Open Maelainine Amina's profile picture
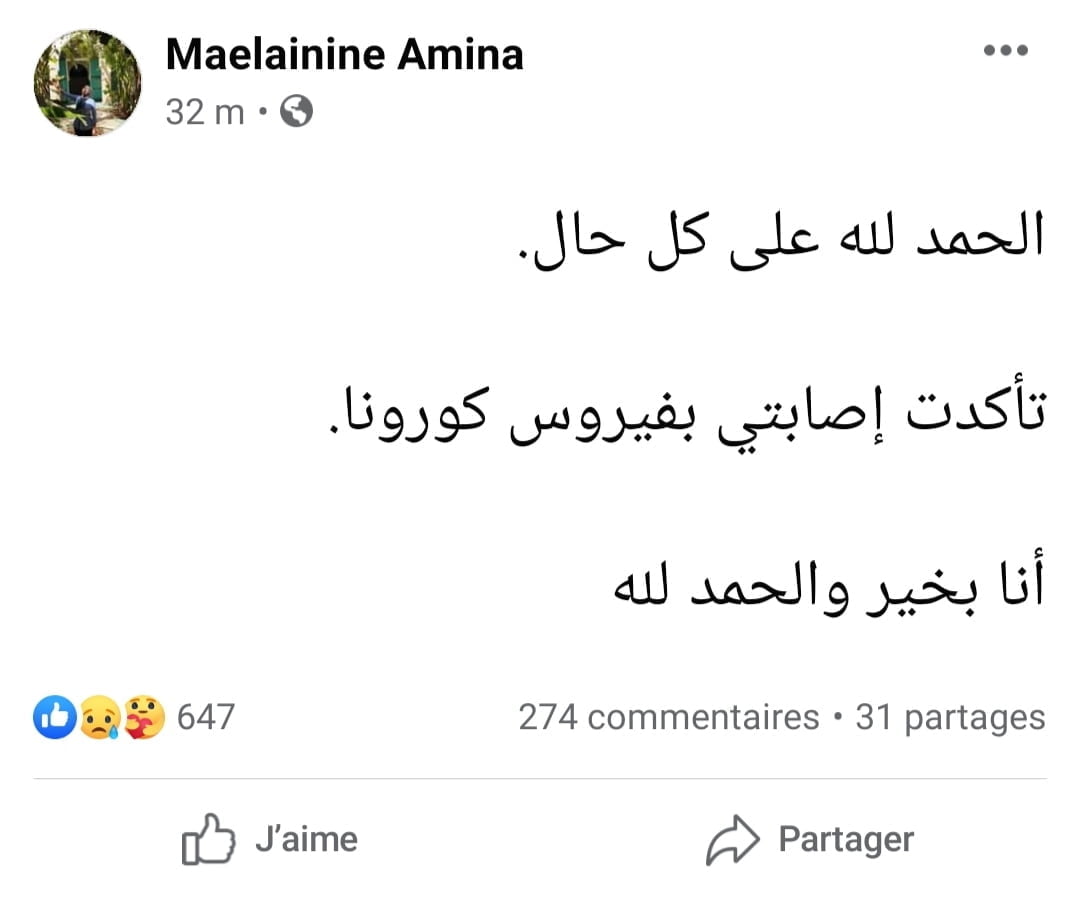The width and height of the screenshot is (1080, 899). [x=87, y=83]
